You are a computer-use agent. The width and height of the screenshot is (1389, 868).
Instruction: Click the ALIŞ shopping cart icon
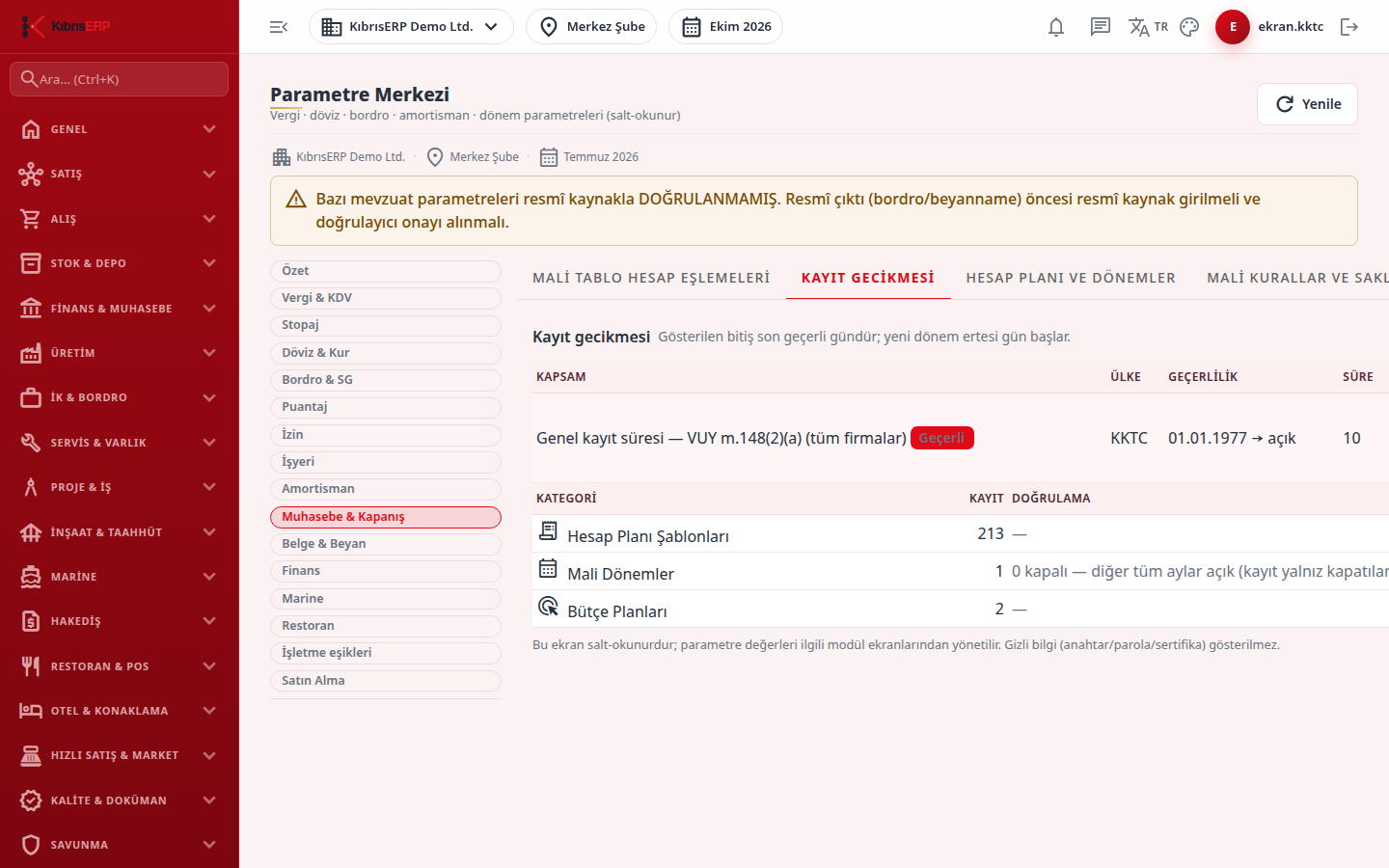click(x=31, y=219)
